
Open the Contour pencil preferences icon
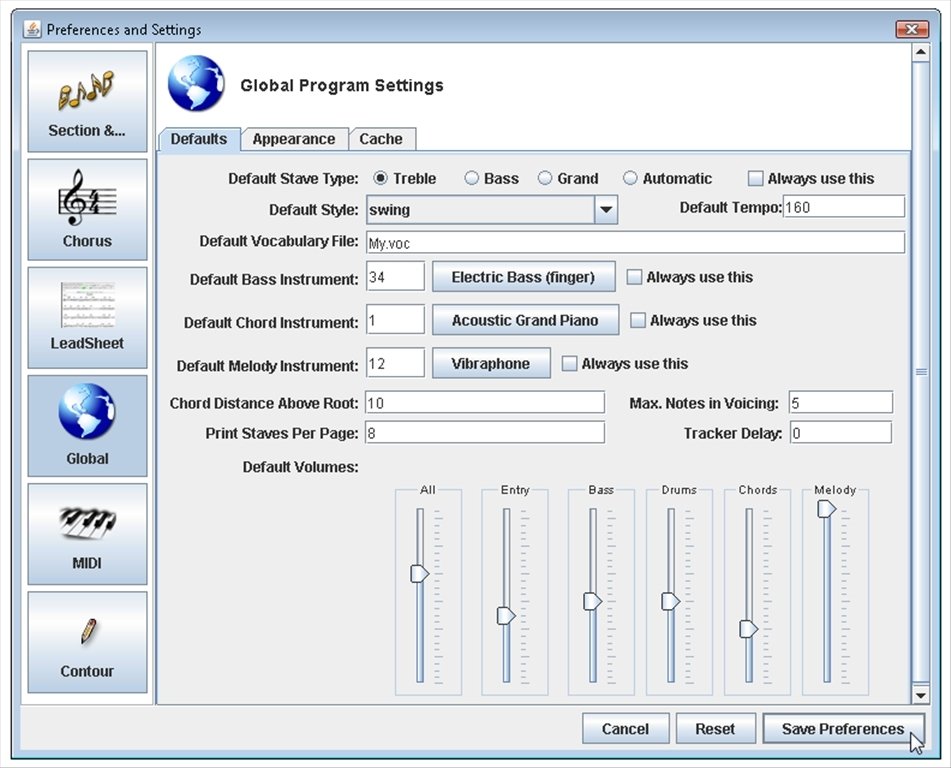point(87,642)
